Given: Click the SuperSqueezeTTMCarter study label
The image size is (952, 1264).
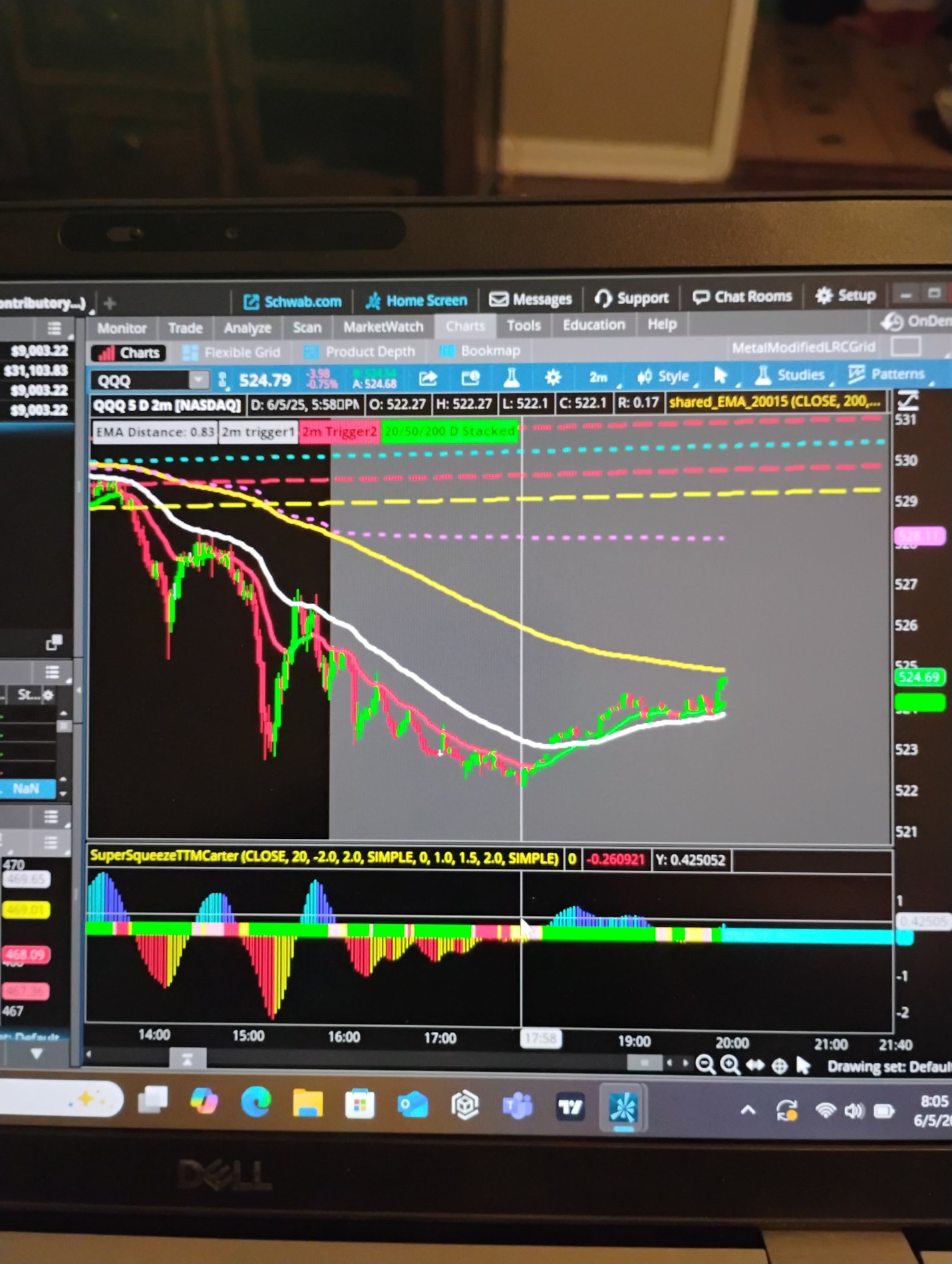Looking at the screenshot, I should (x=325, y=857).
